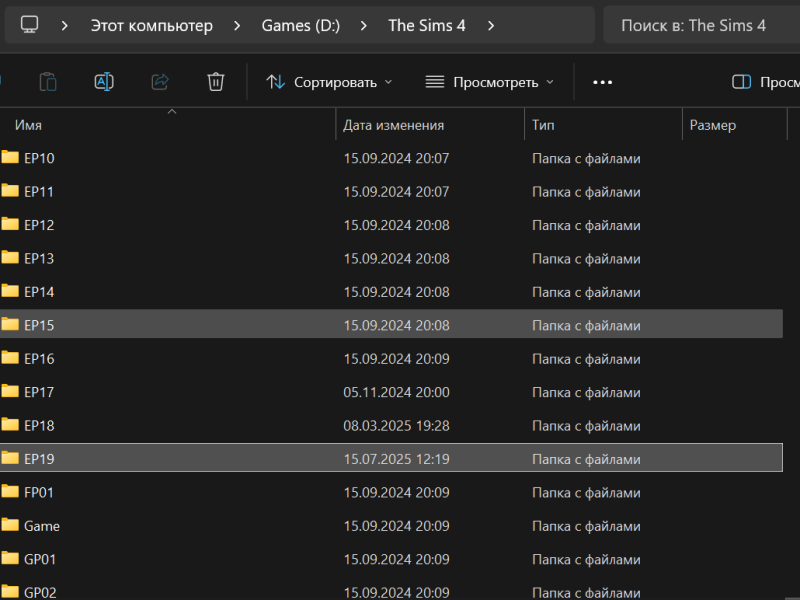
Task: Navigate to Этот компьютер in the breadcrumb
Action: pyautogui.click(x=152, y=26)
